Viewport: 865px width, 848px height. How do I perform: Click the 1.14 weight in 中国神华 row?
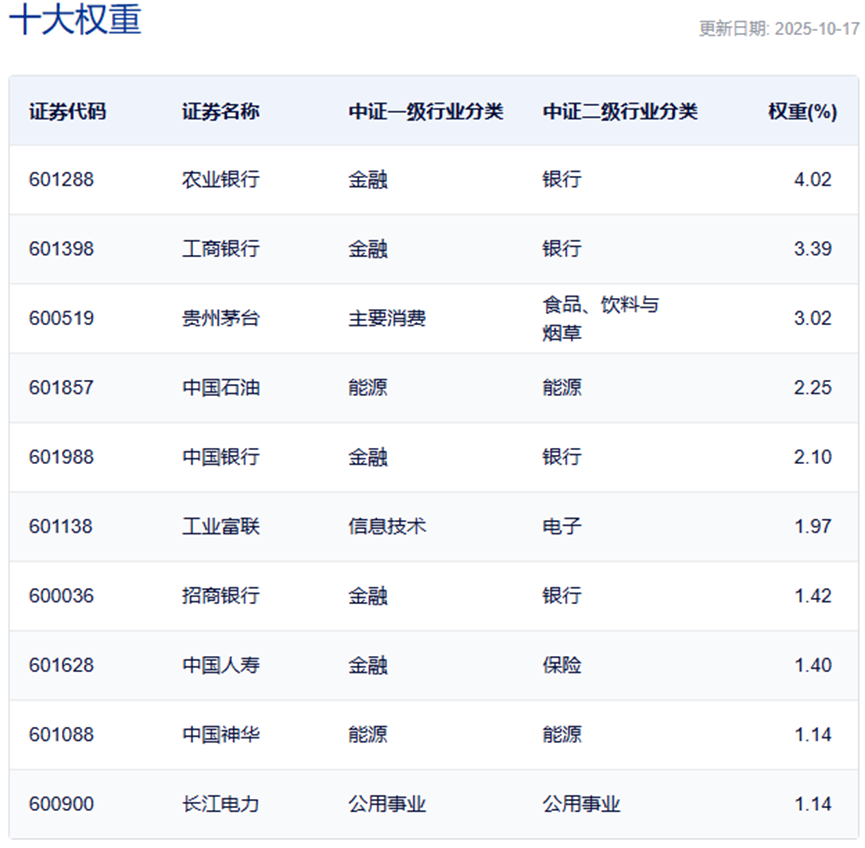tap(813, 735)
